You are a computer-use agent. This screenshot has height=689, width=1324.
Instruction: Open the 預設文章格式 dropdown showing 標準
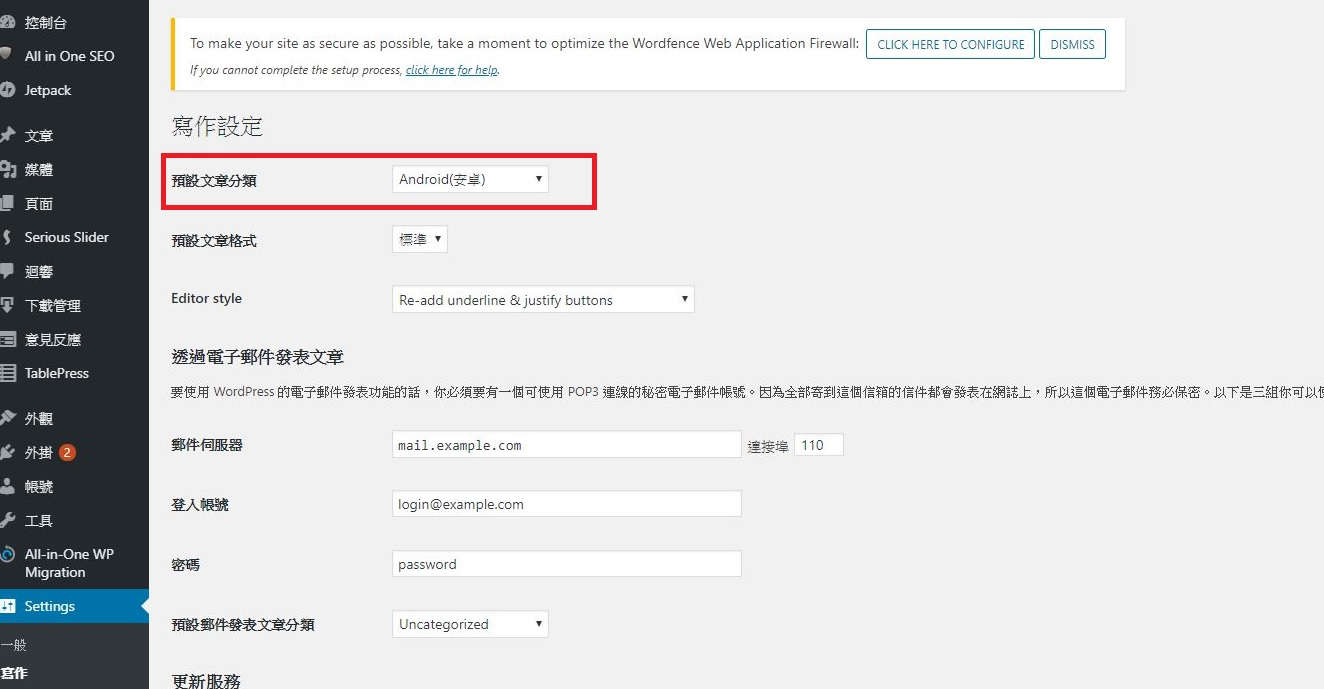pos(420,240)
